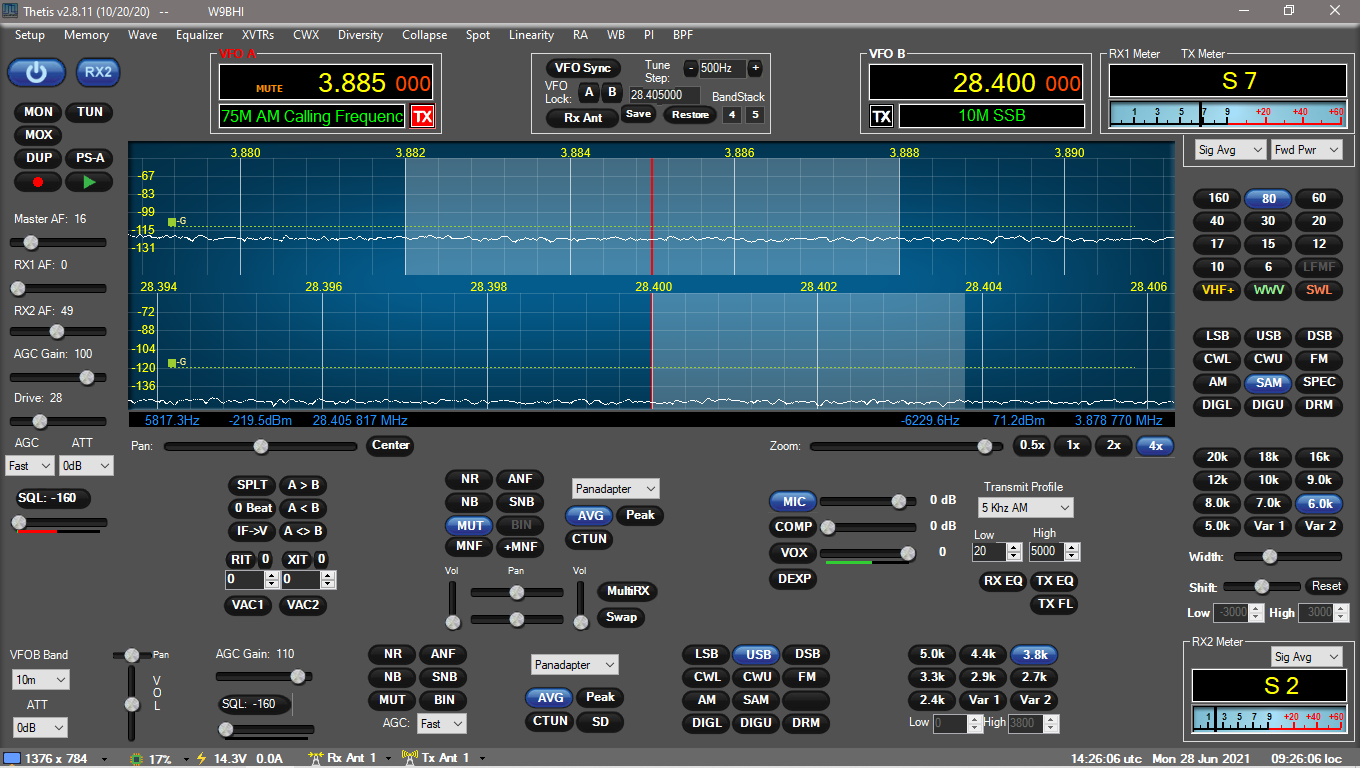The height and width of the screenshot is (768, 1360).
Task: Adjust the Master AF slider
Action: click(58, 242)
